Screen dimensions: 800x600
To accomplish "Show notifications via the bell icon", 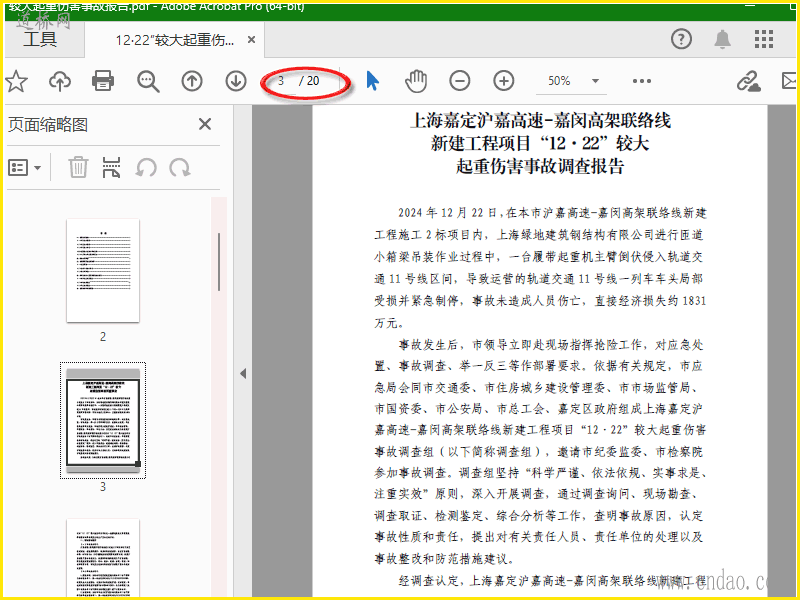I will pyautogui.click(x=722, y=39).
